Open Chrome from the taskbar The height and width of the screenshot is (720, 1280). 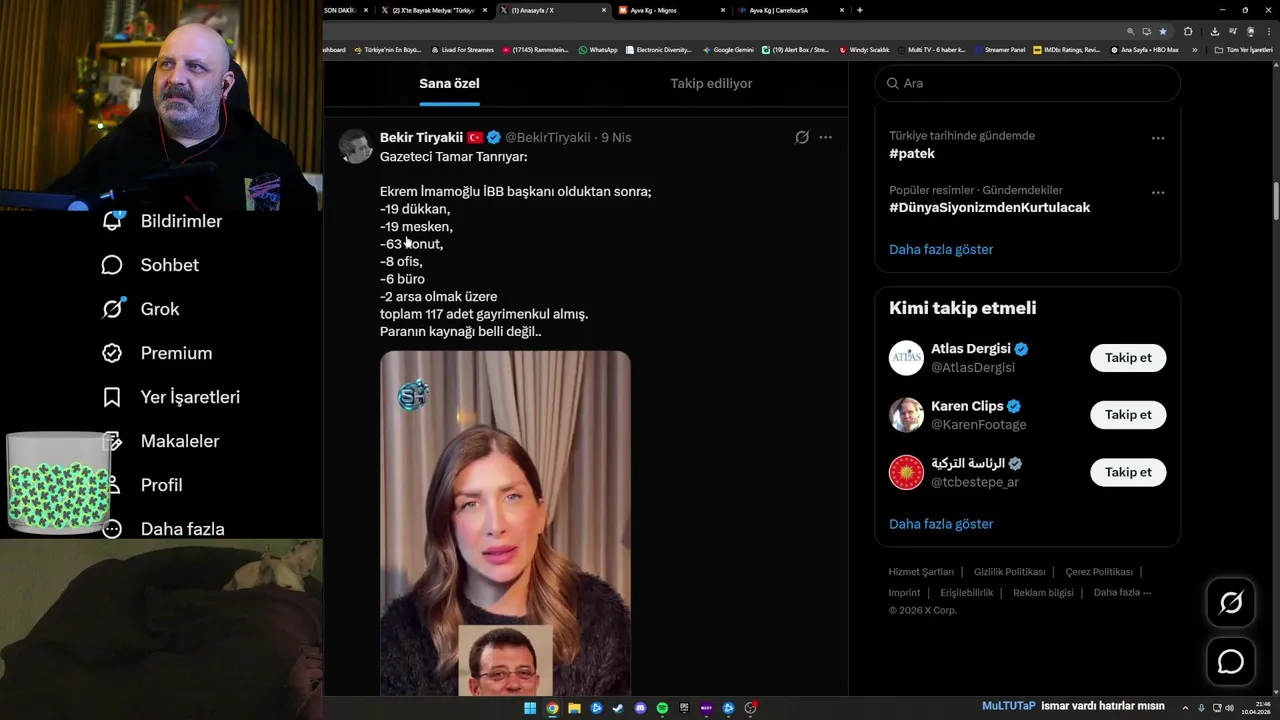point(552,708)
